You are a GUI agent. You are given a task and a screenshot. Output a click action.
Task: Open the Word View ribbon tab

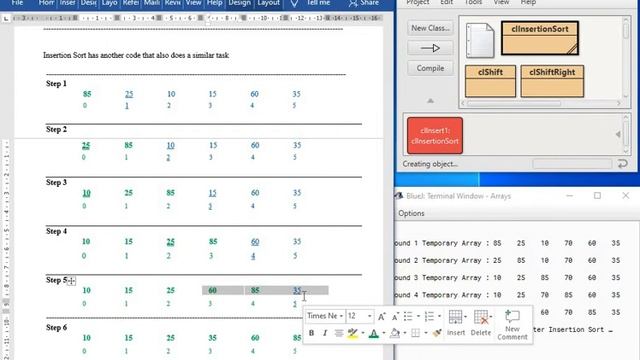pos(193,3)
